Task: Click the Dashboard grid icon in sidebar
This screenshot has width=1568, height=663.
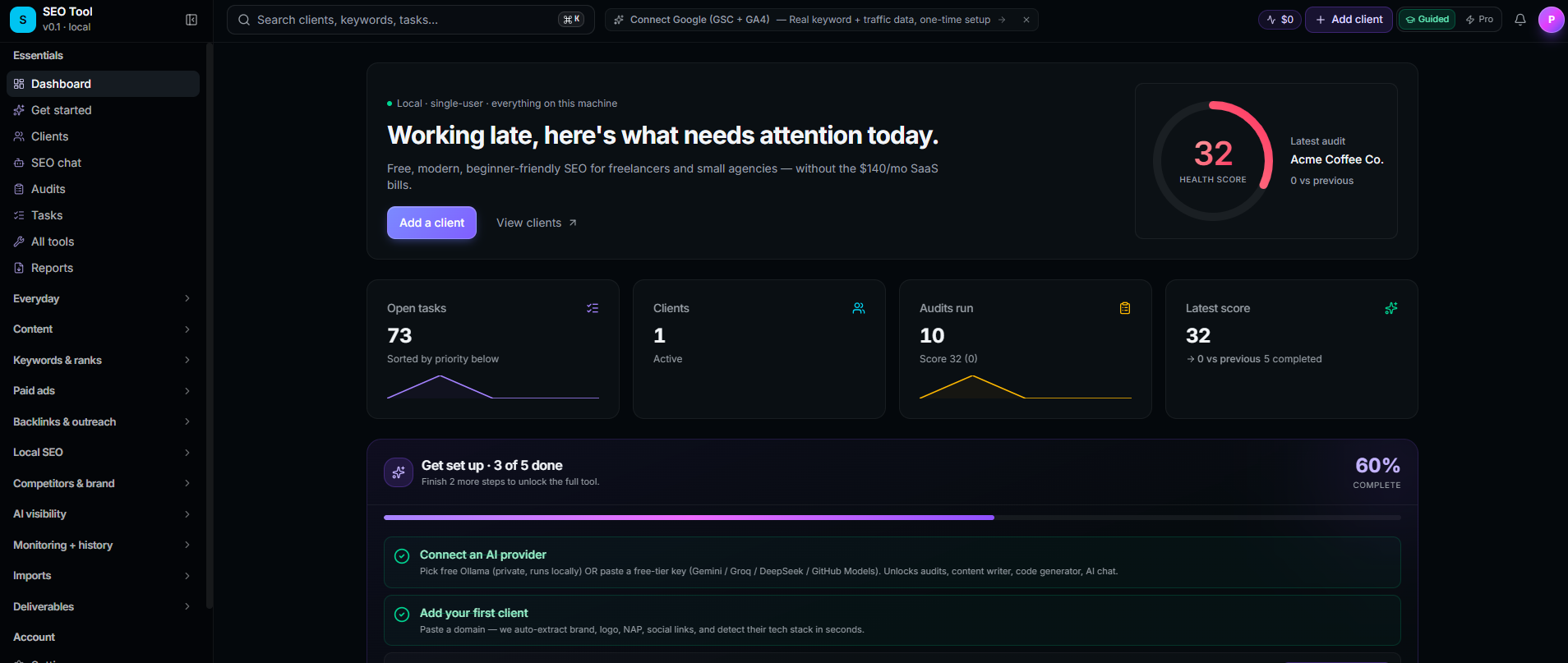Action: (19, 84)
